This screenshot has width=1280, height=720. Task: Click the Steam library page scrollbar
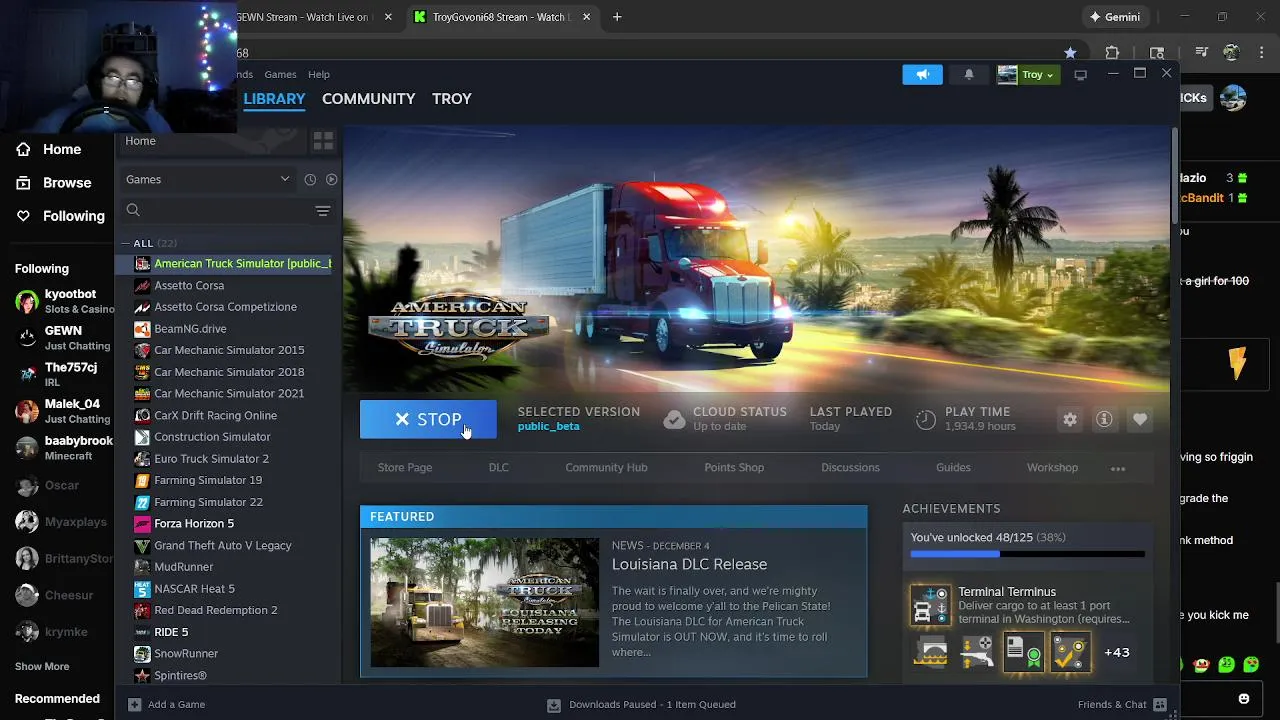tap(1175, 176)
